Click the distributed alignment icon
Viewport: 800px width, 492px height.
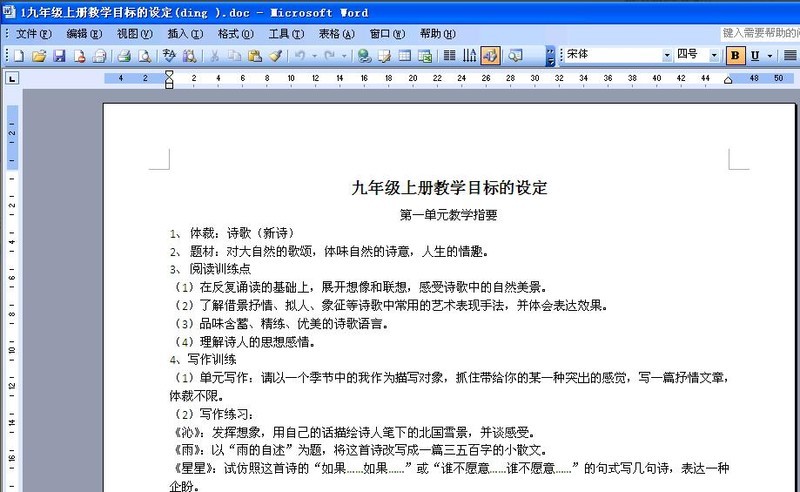[x=790, y=56]
